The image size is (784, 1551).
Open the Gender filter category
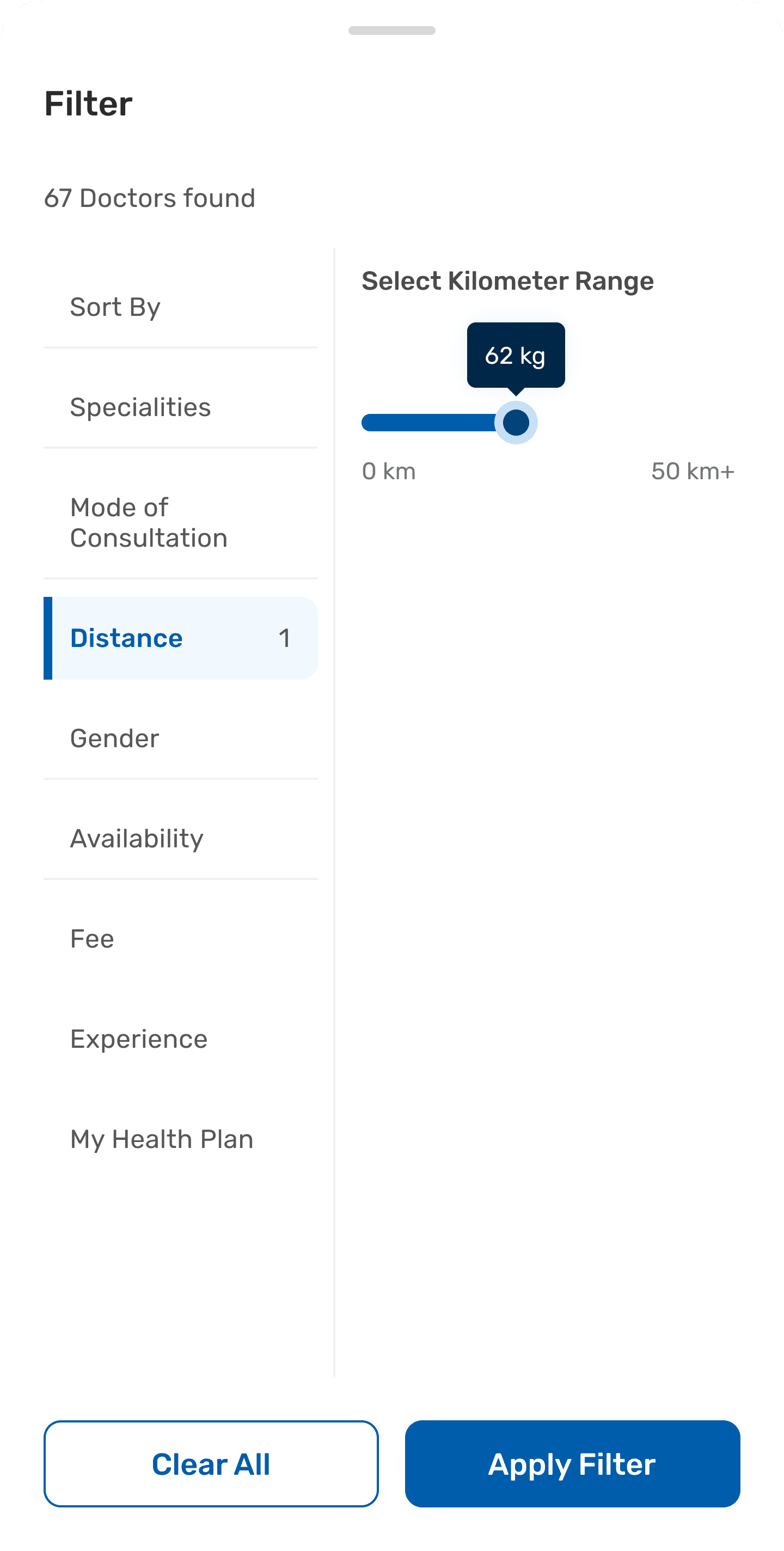pyautogui.click(x=181, y=738)
